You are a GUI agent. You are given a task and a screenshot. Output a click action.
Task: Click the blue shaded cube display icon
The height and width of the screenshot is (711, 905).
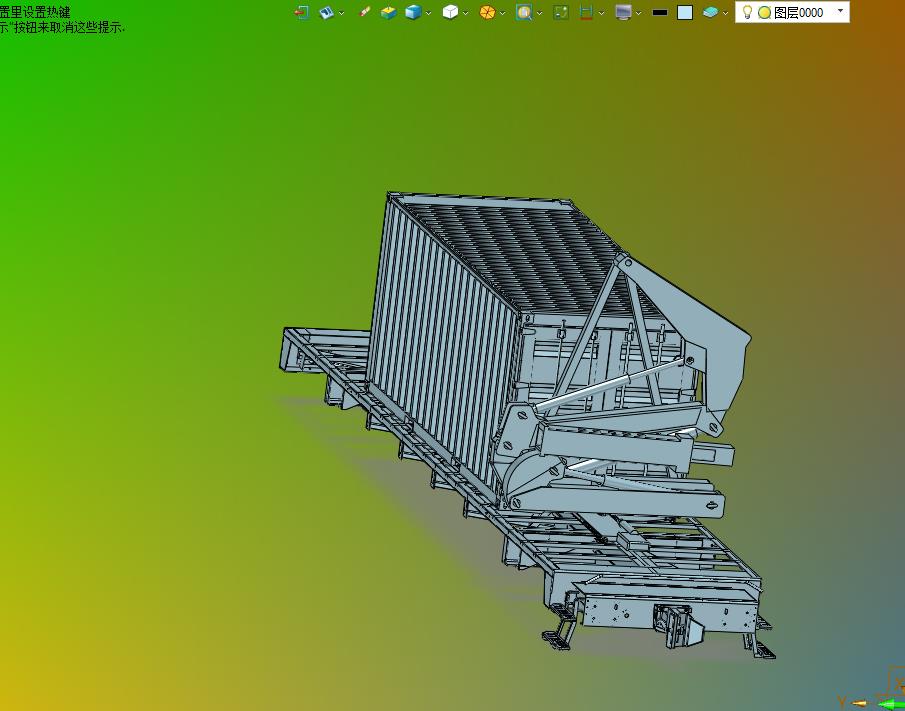(413, 12)
